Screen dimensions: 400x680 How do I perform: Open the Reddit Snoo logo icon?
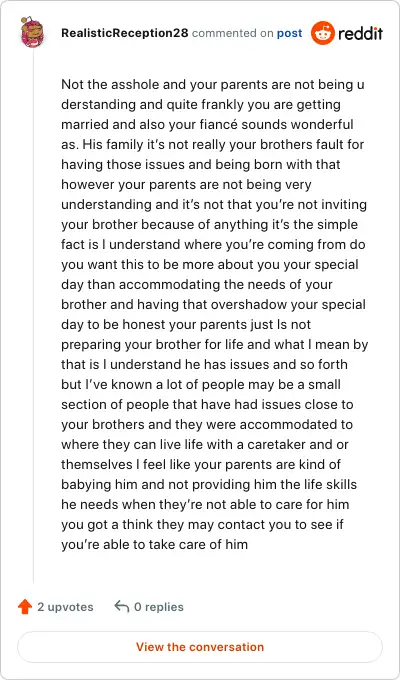tap(323, 33)
